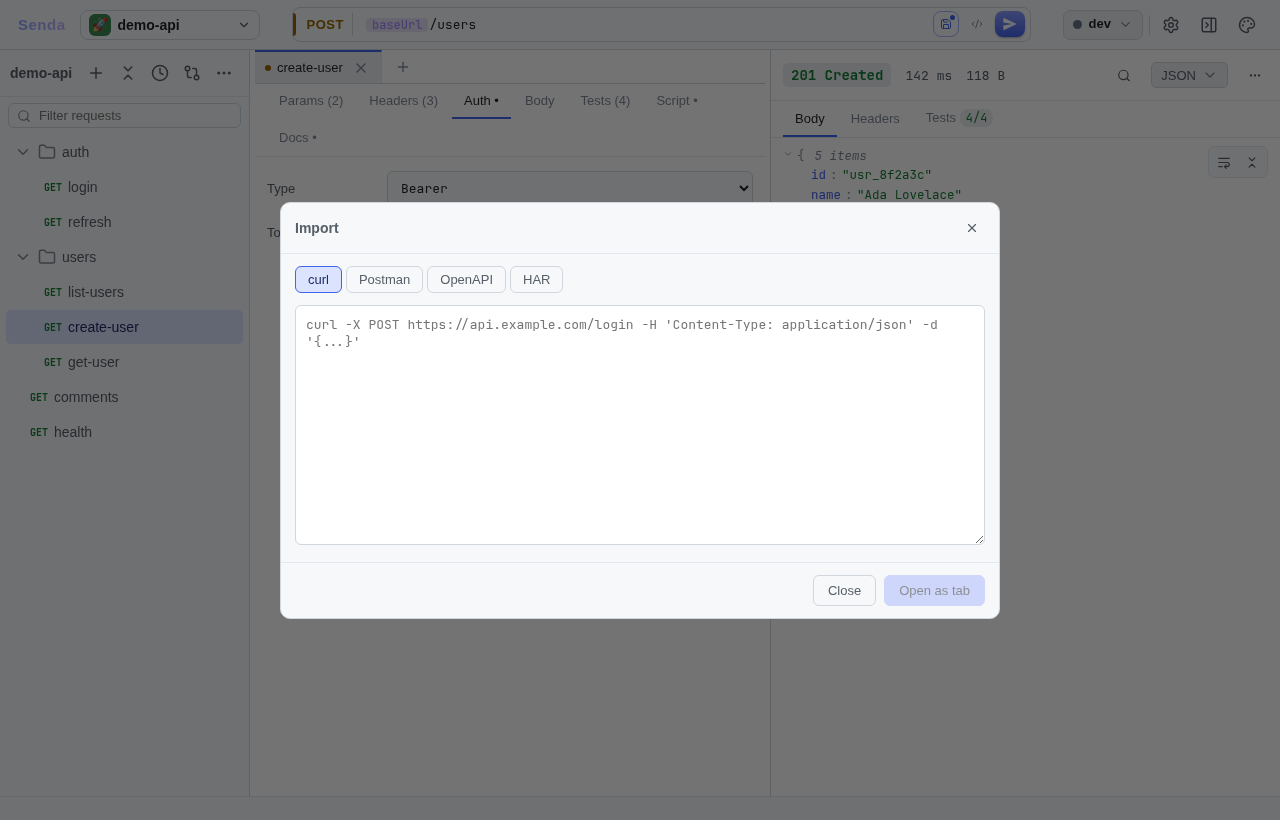The height and width of the screenshot is (820, 1280).
Task: Click the 201 Created status badge
Action: [x=837, y=75]
